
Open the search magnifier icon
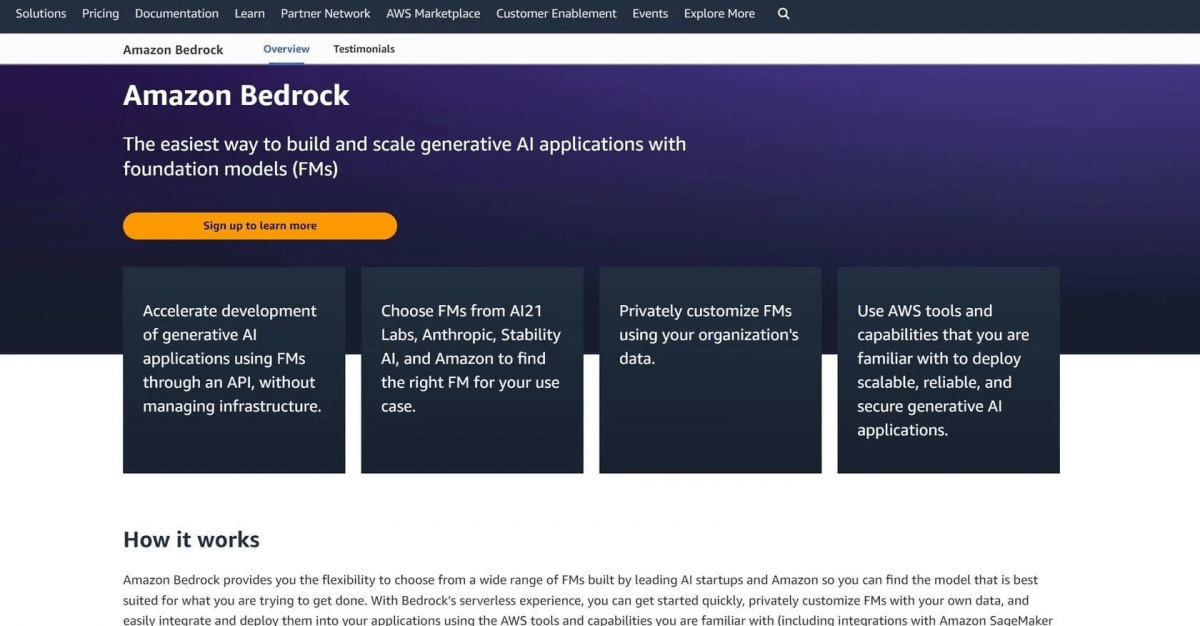click(783, 14)
